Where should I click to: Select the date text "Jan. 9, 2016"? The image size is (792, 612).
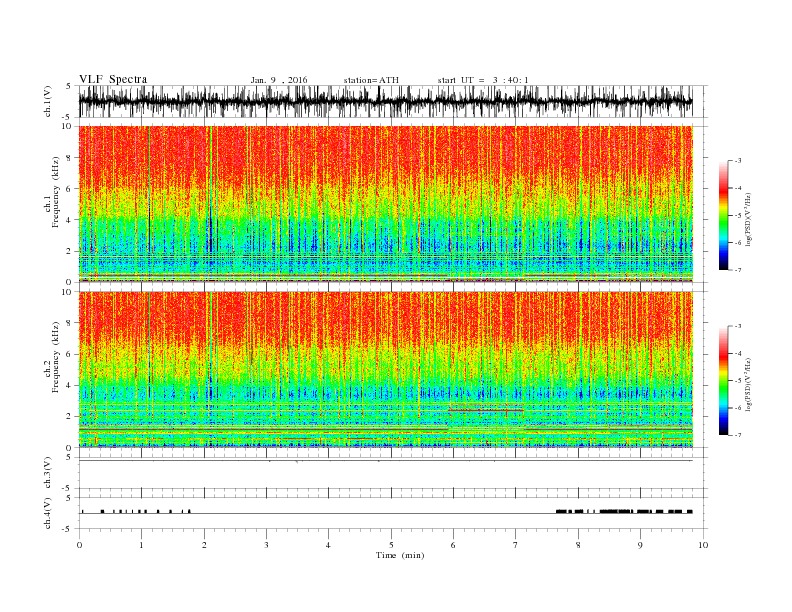[x=279, y=80]
